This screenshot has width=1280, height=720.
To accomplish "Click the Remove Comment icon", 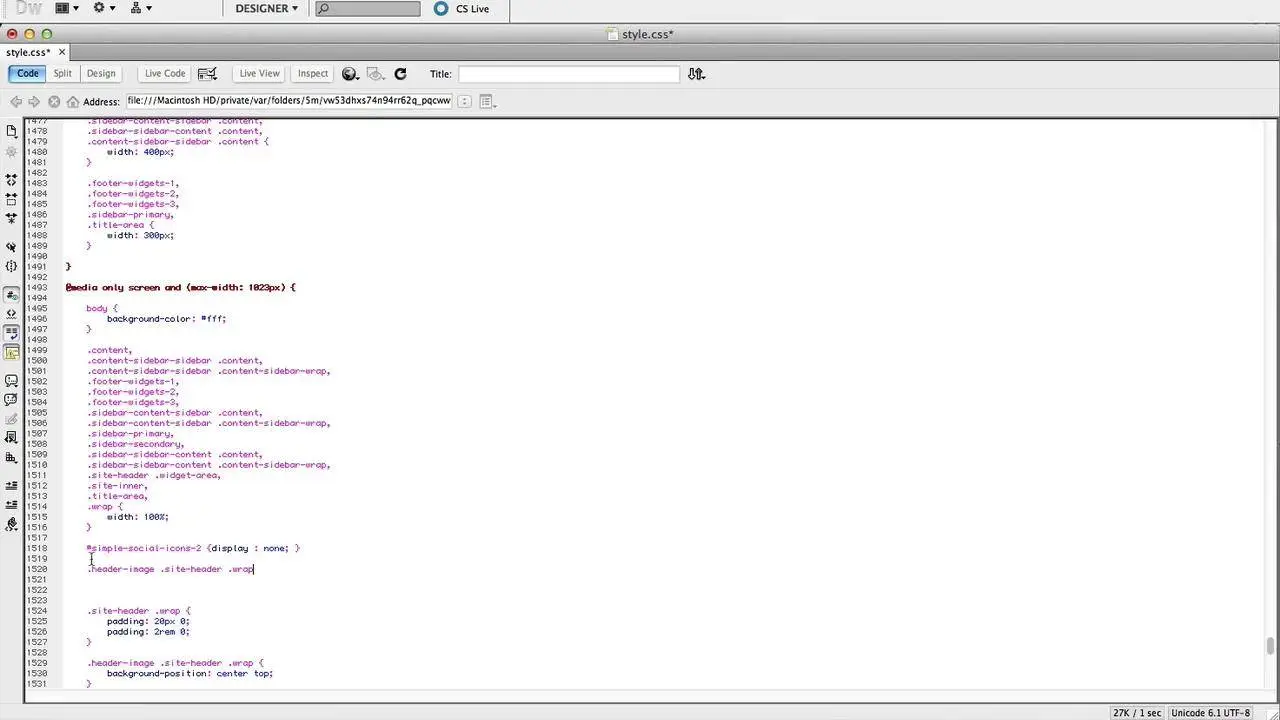I will point(12,400).
